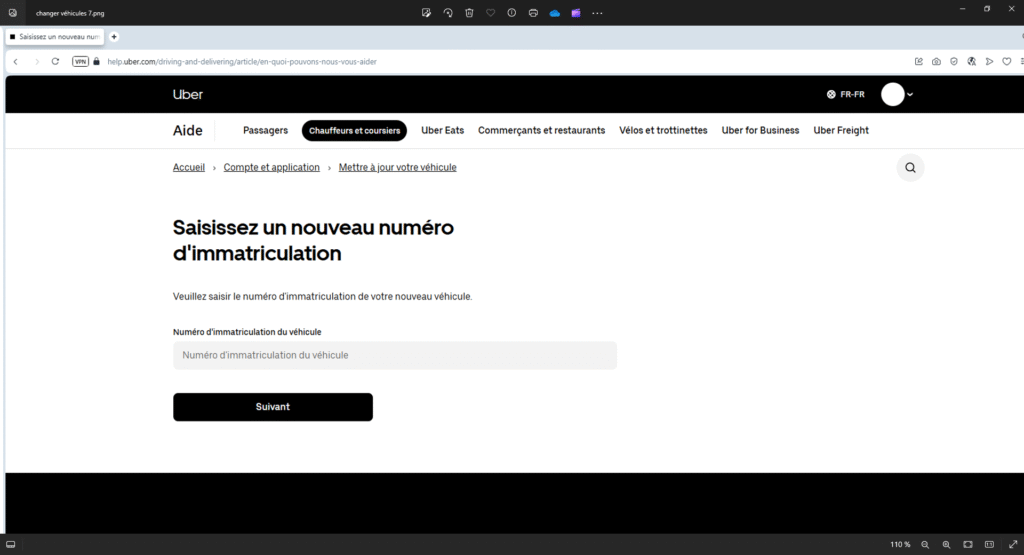Open the FR-FR language selector
Screen dimensions: 1024x555
pos(846,94)
